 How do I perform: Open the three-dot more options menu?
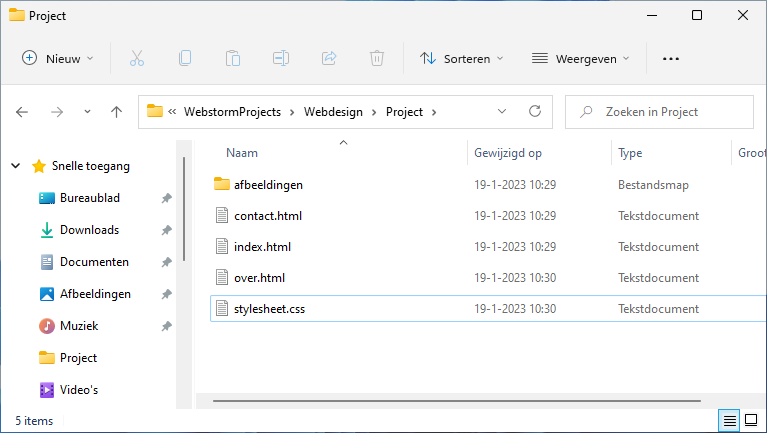click(671, 59)
